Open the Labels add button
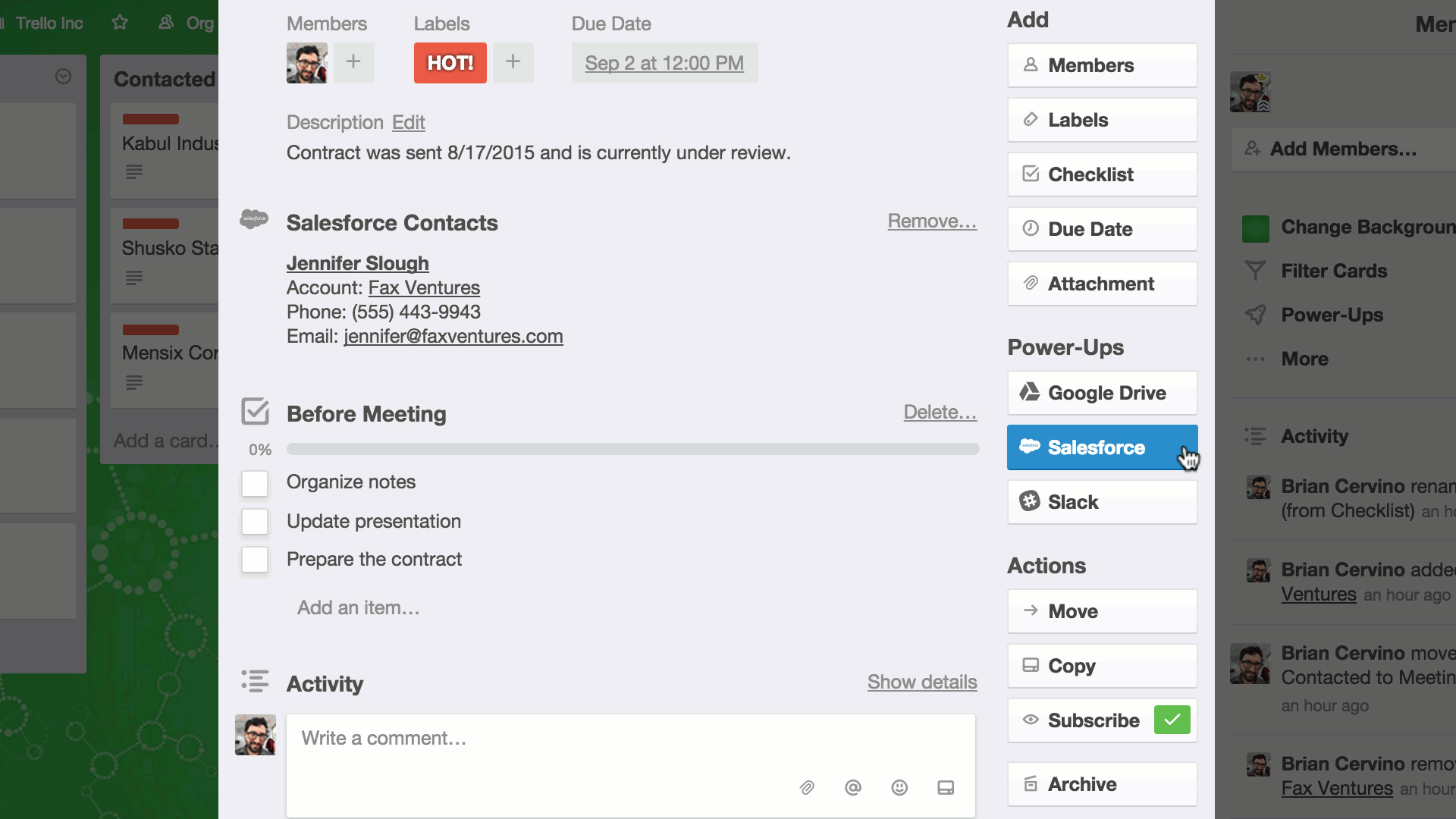The width and height of the screenshot is (1456, 819). 1102,120
